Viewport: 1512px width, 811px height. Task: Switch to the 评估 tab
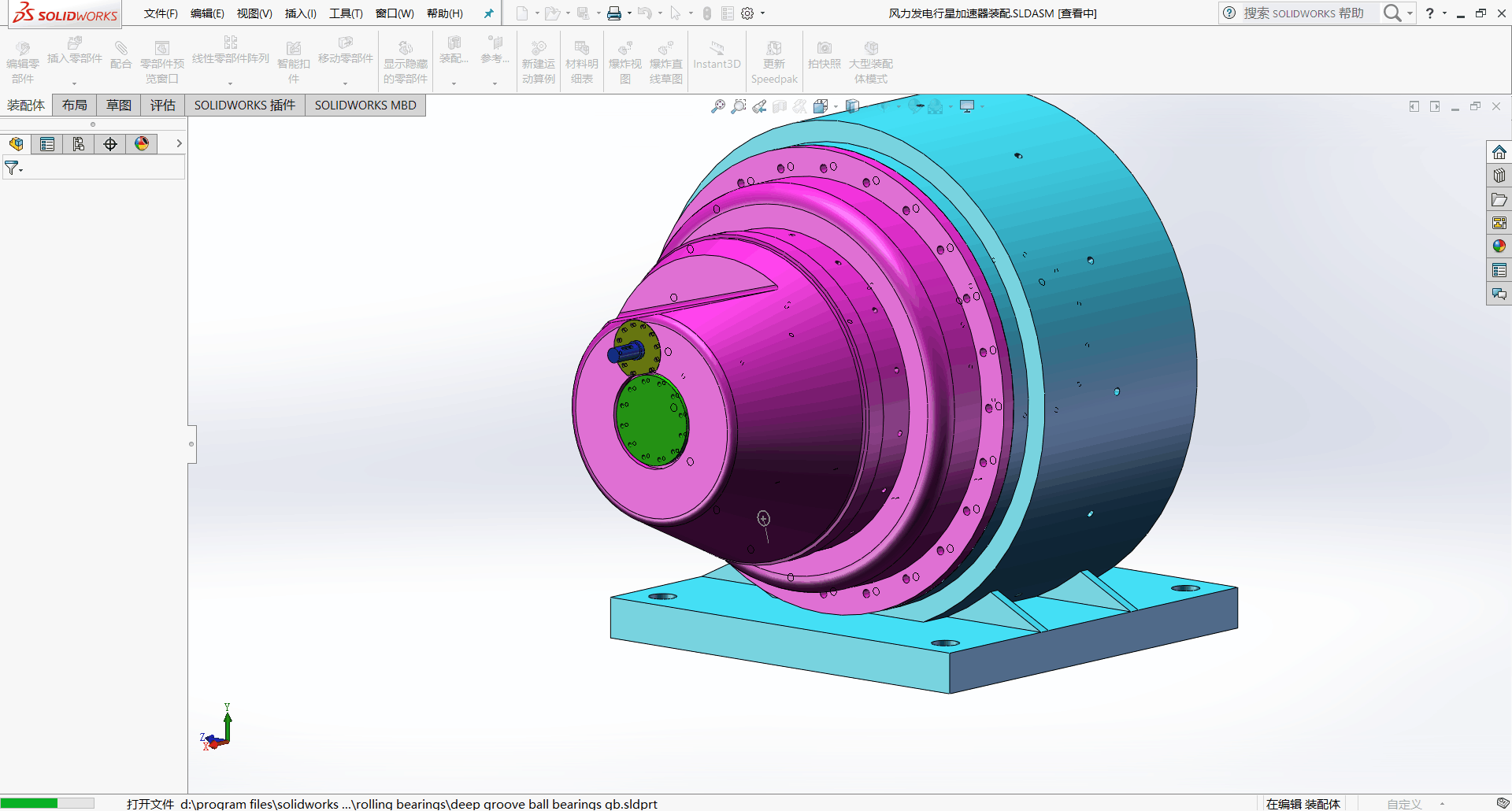click(x=163, y=106)
